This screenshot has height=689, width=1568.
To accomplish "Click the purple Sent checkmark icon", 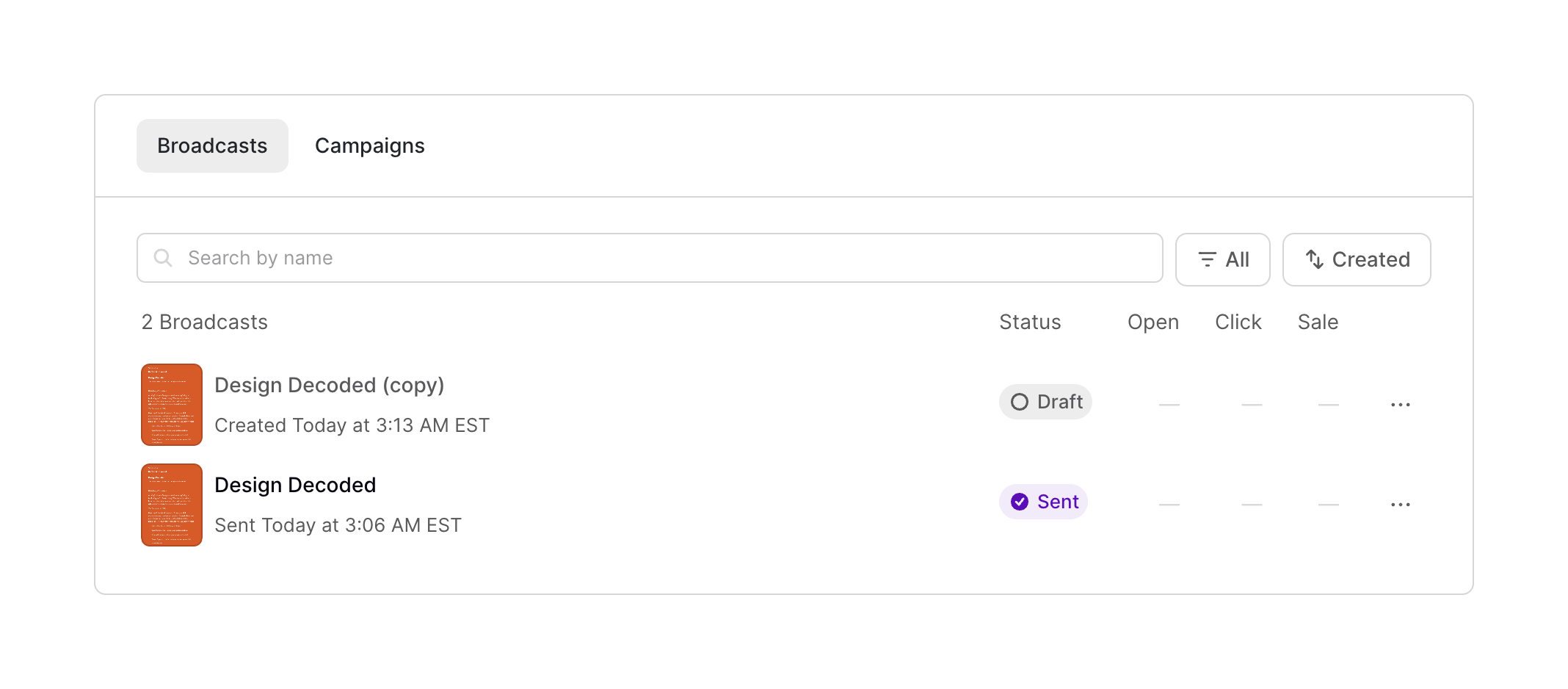I will pos(1020,502).
